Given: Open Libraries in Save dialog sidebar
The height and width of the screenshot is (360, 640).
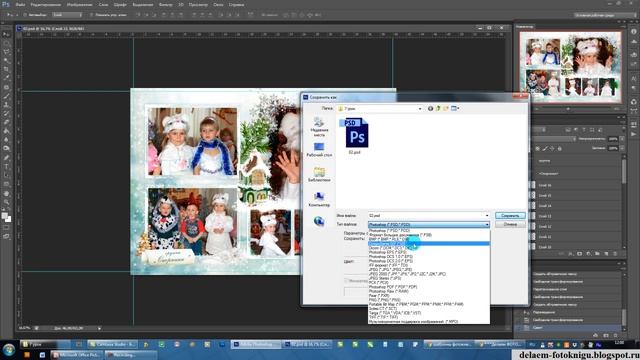Looking at the screenshot, I should [x=319, y=175].
